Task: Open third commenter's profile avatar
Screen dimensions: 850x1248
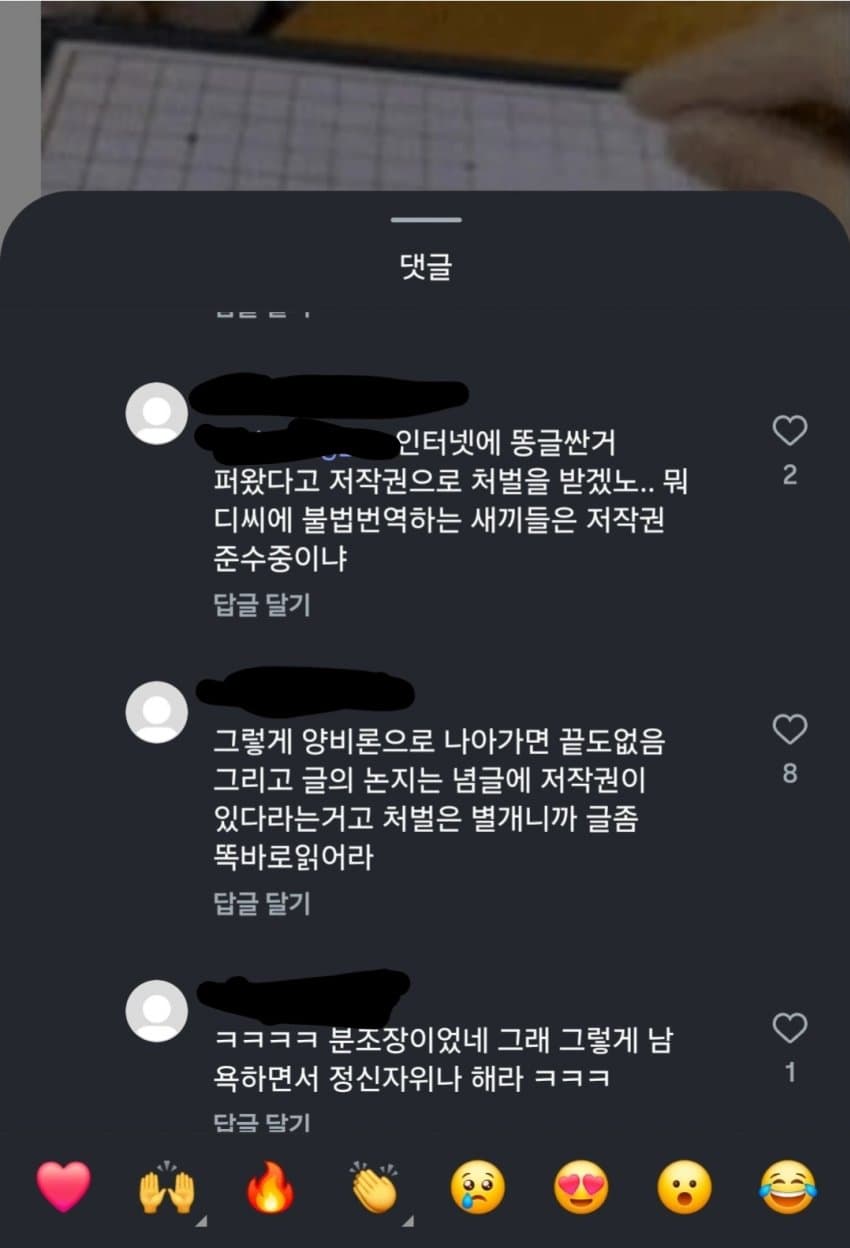Action: coord(156,1011)
